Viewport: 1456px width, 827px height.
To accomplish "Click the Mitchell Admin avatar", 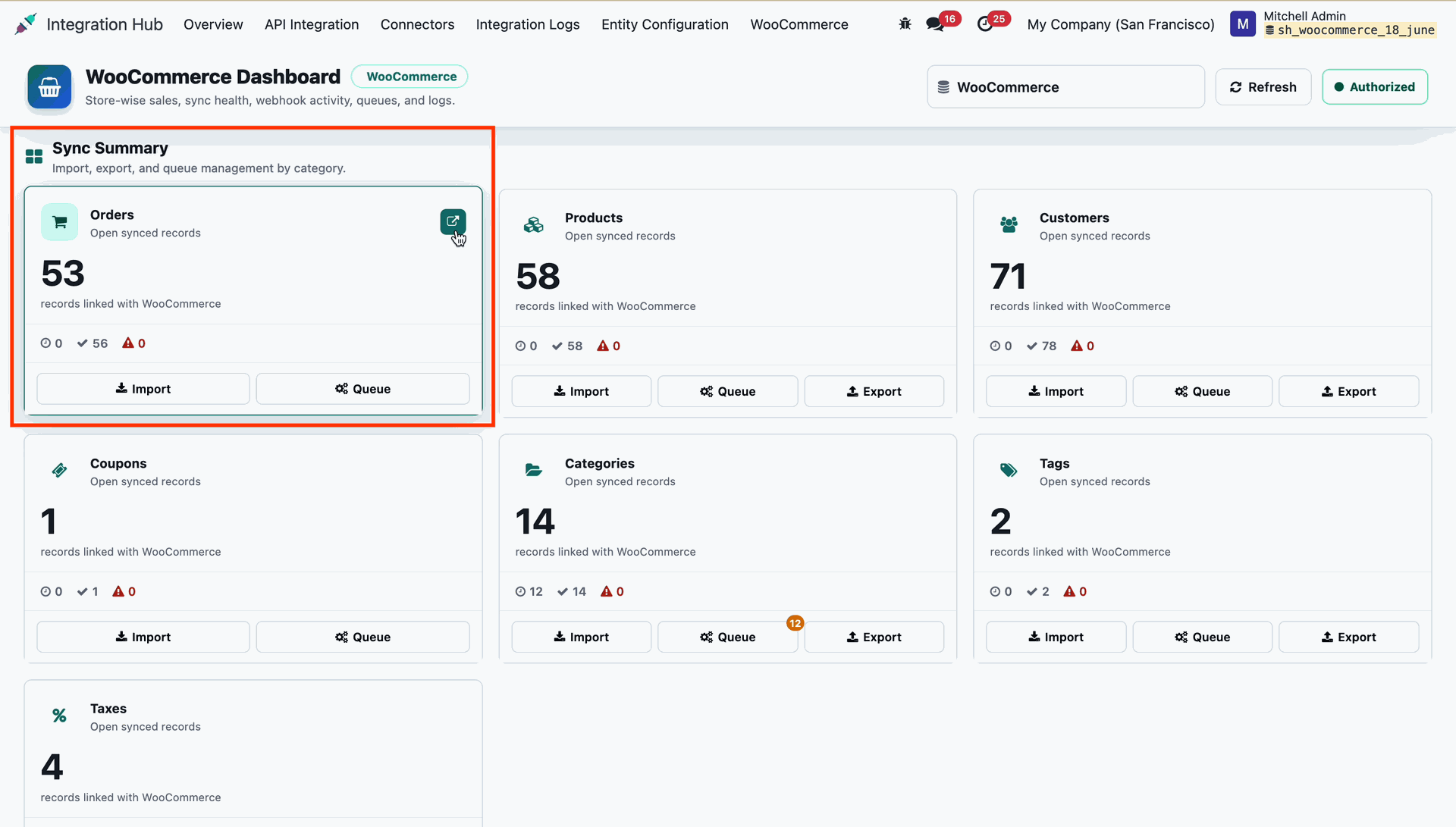I will click(1242, 24).
